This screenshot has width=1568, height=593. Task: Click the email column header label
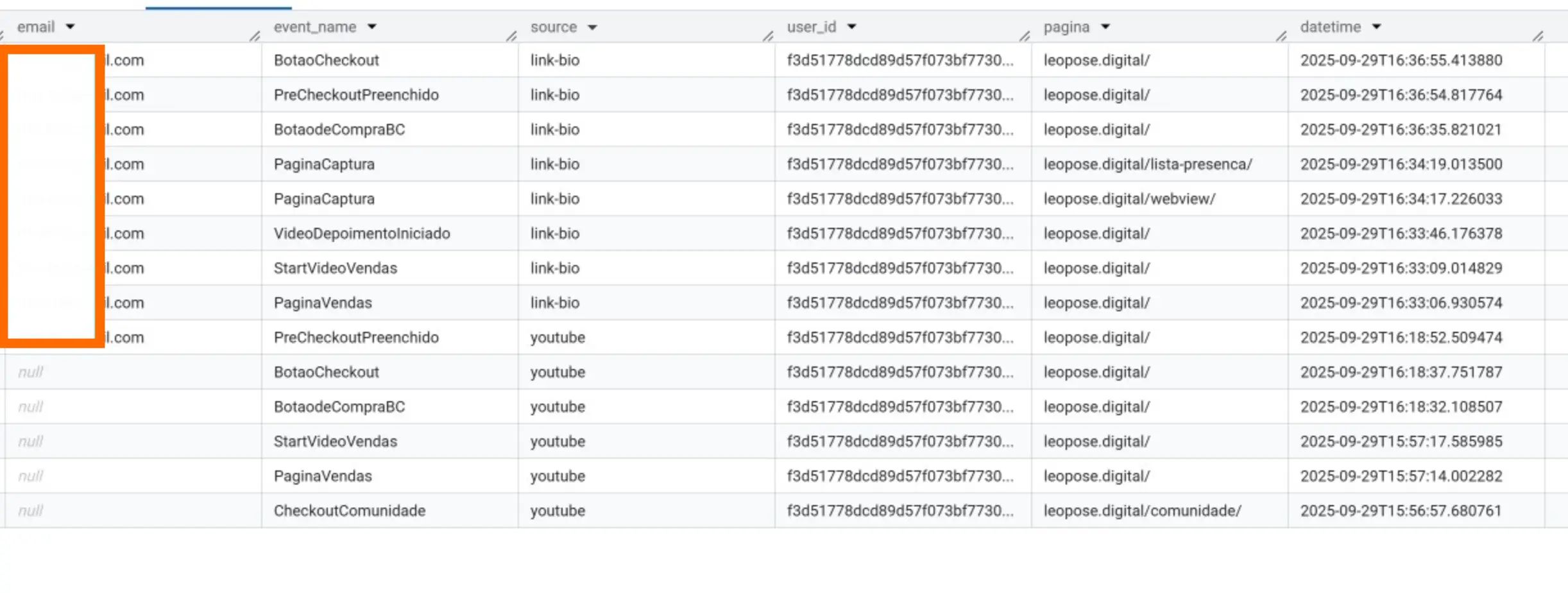pyautogui.click(x=36, y=27)
